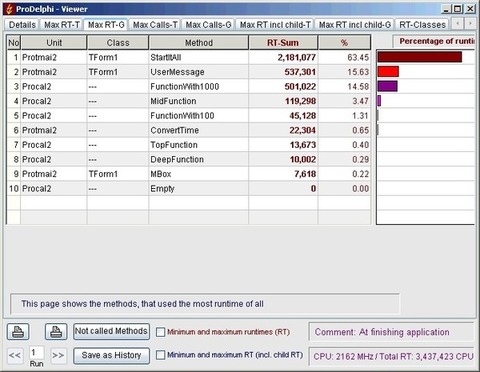Click the Run number input field
This screenshot has height=372, width=480.
36,353
